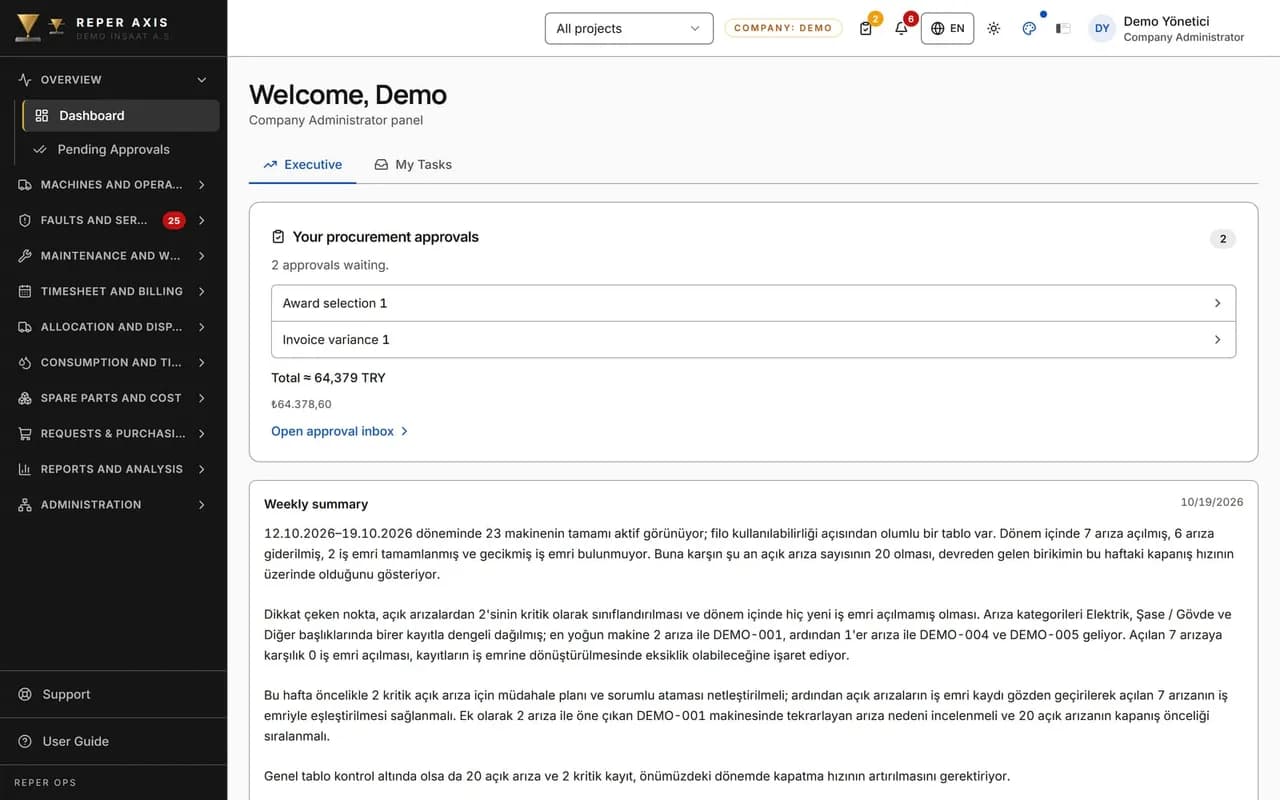The width and height of the screenshot is (1280, 800).
Task: Open Pending Approvals in the sidebar
Action: (121, 149)
